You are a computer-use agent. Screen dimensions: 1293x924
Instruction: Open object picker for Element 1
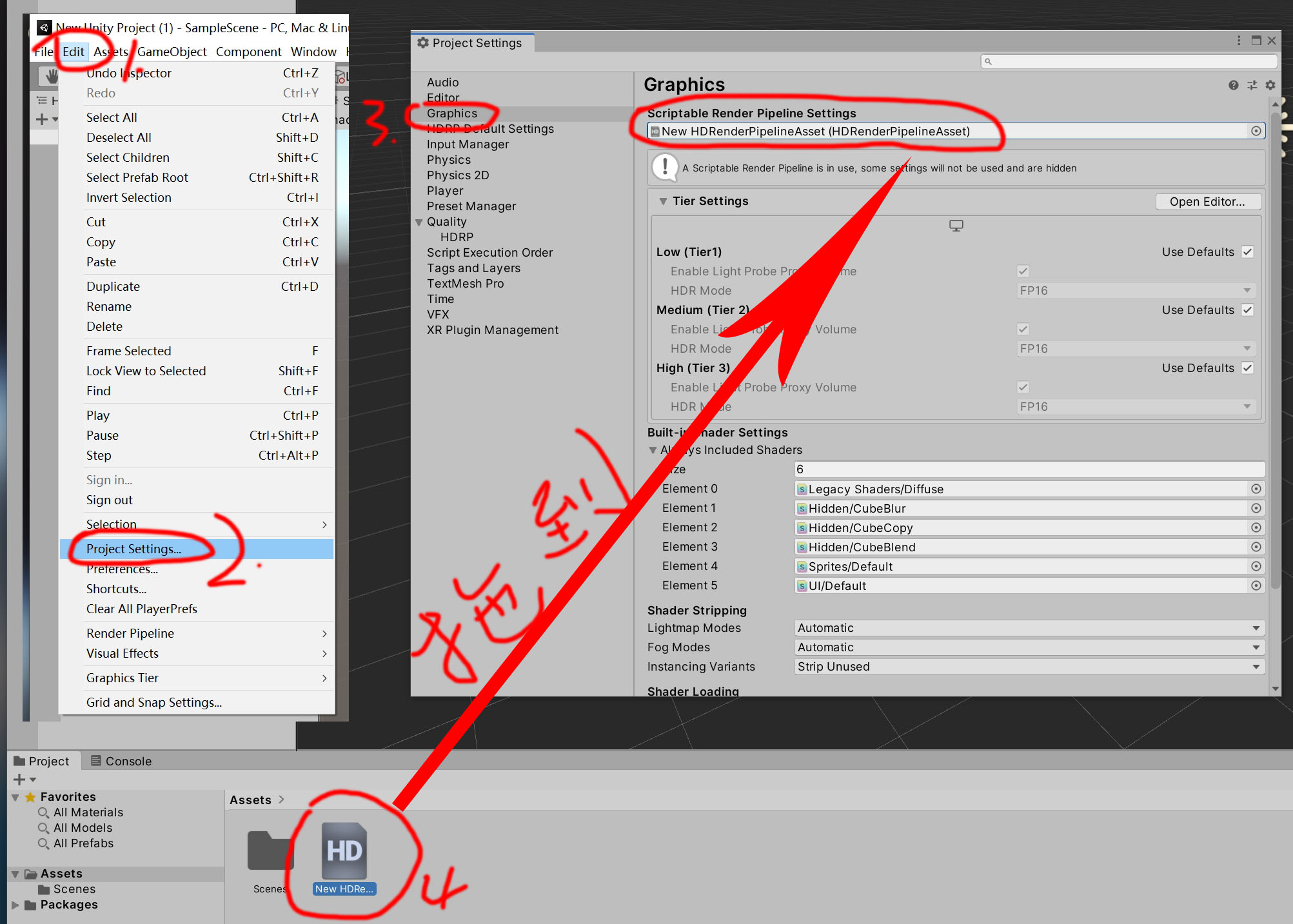point(1256,508)
